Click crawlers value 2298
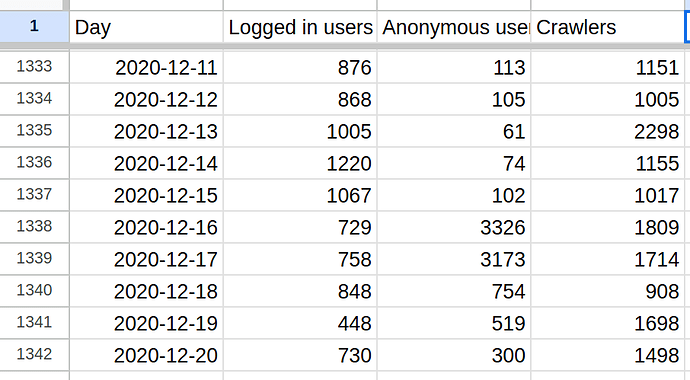This screenshot has height=380, width=690. point(607,131)
